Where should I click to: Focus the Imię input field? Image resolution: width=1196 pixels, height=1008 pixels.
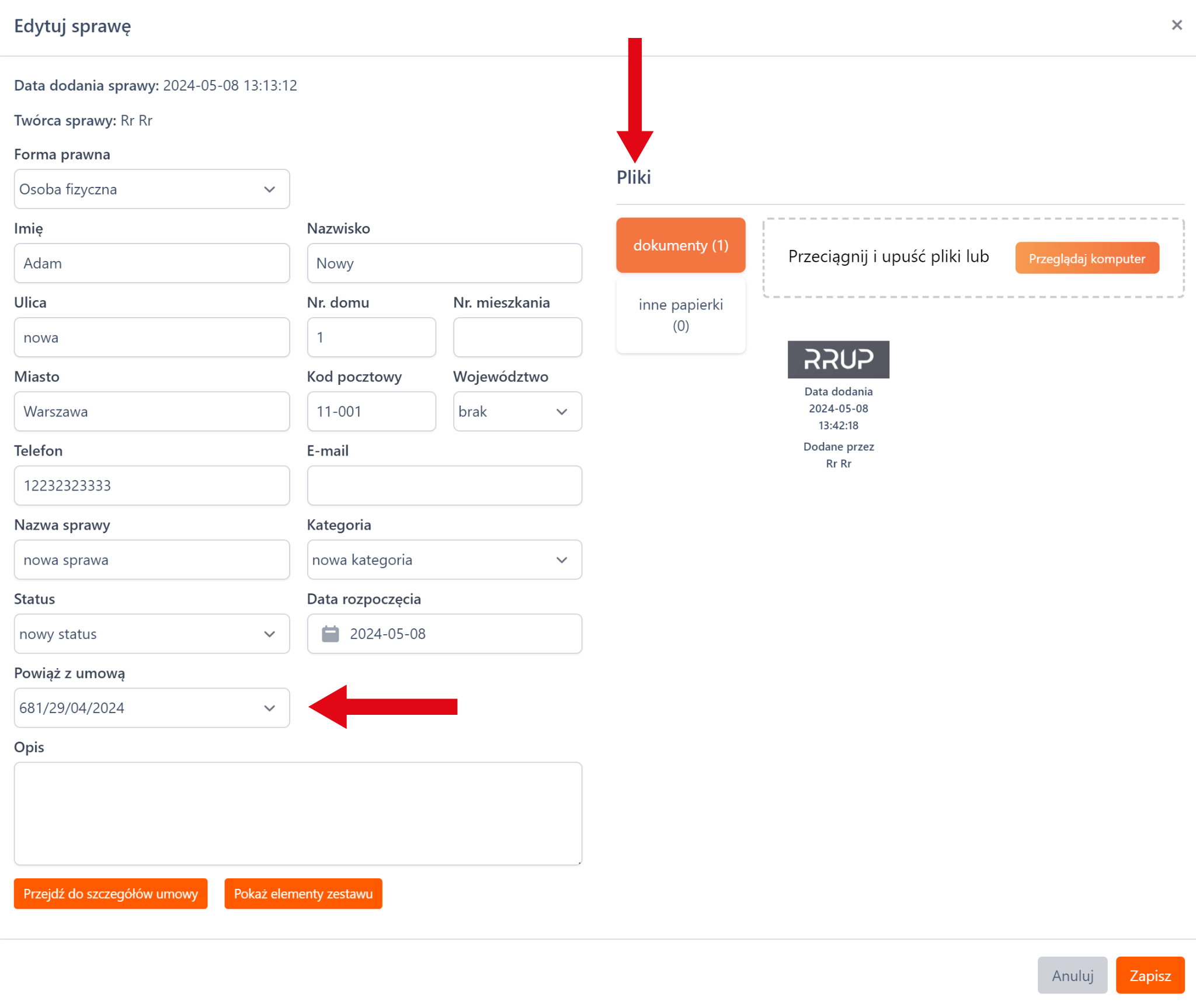click(152, 263)
